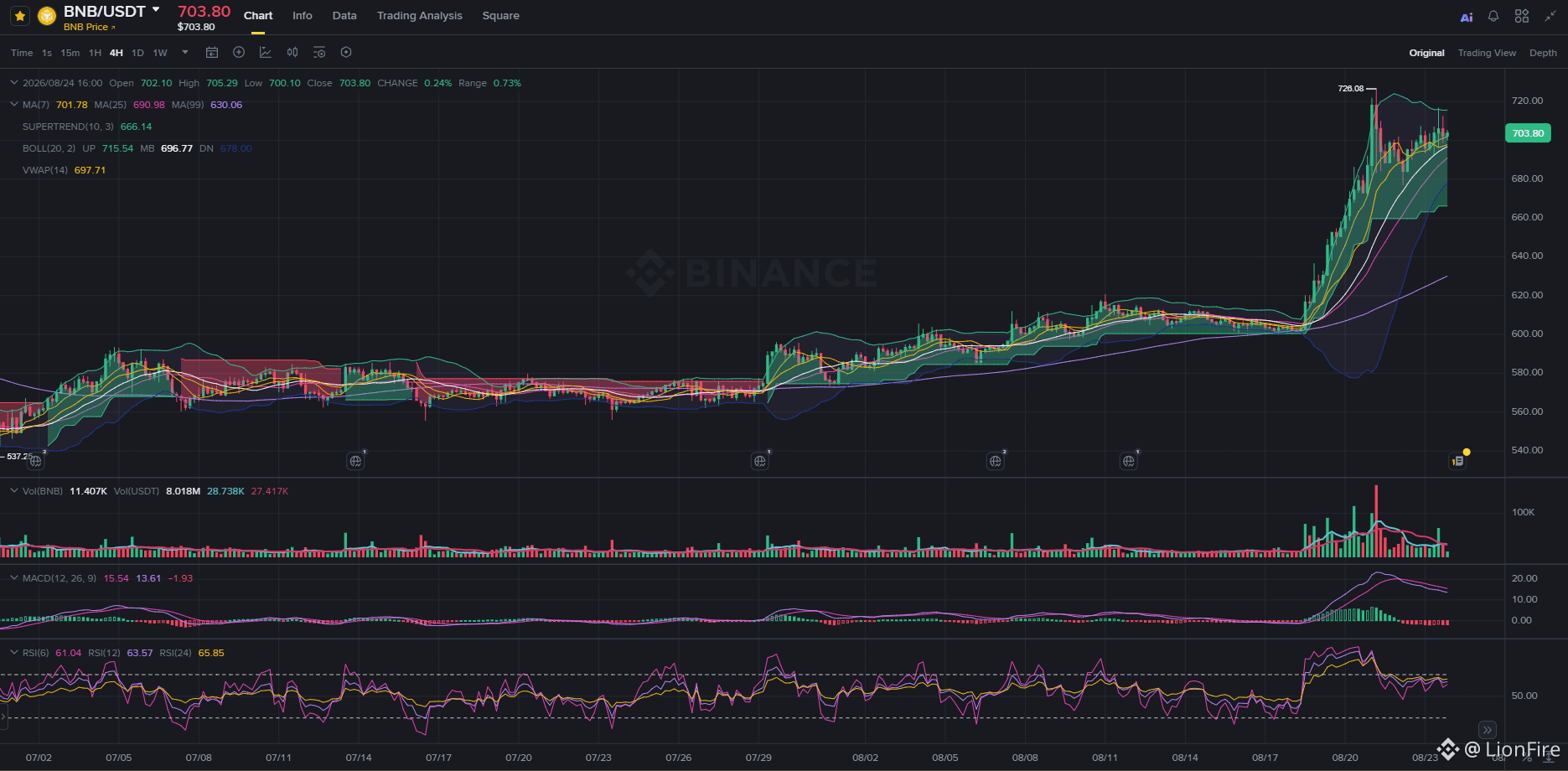This screenshot has width=1568, height=771.
Task: Click the VWAP(14) indicator label
Action: pyautogui.click(x=45, y=170)
